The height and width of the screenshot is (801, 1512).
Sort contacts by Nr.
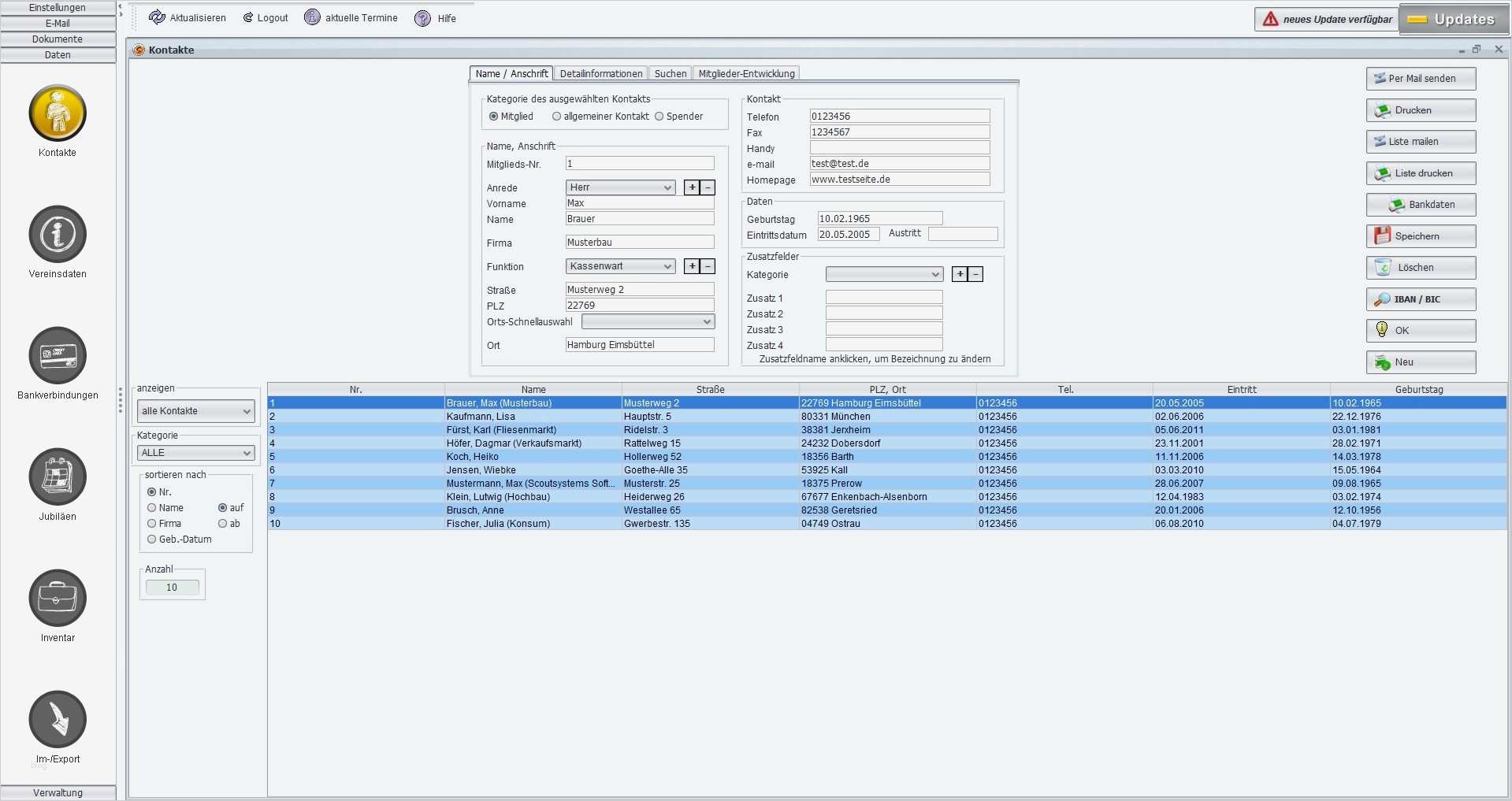click(152, 492)
